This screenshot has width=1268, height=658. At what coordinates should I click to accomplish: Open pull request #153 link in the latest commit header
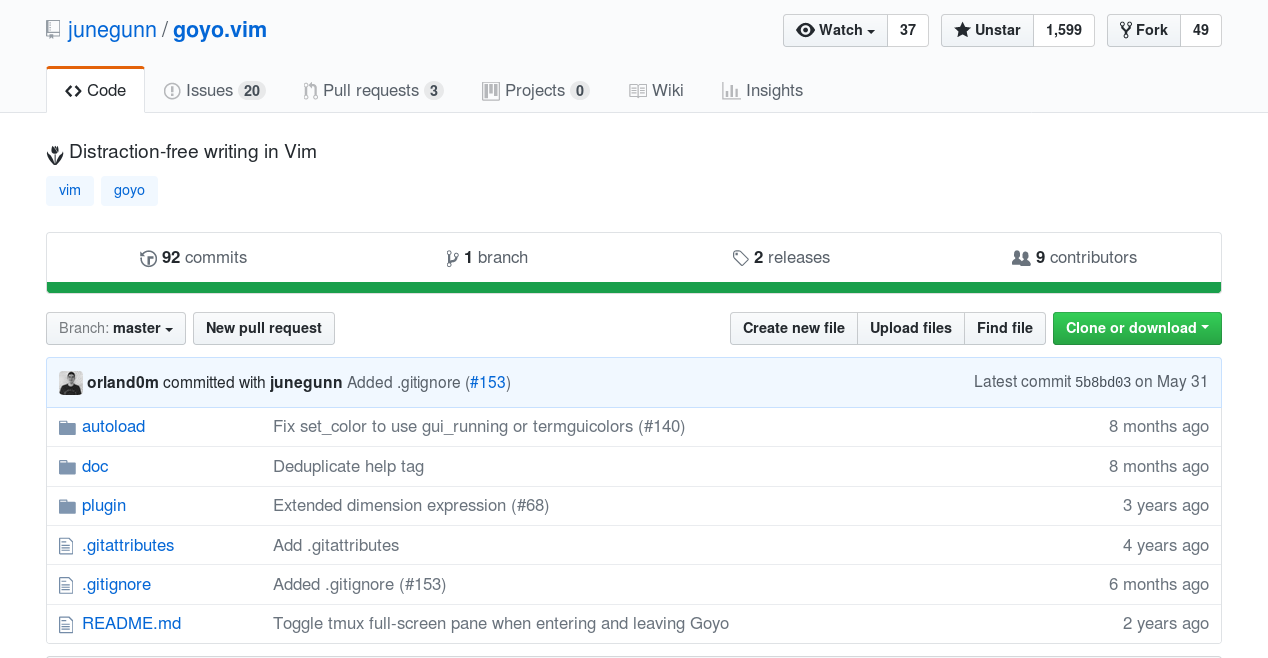point(488,382)
